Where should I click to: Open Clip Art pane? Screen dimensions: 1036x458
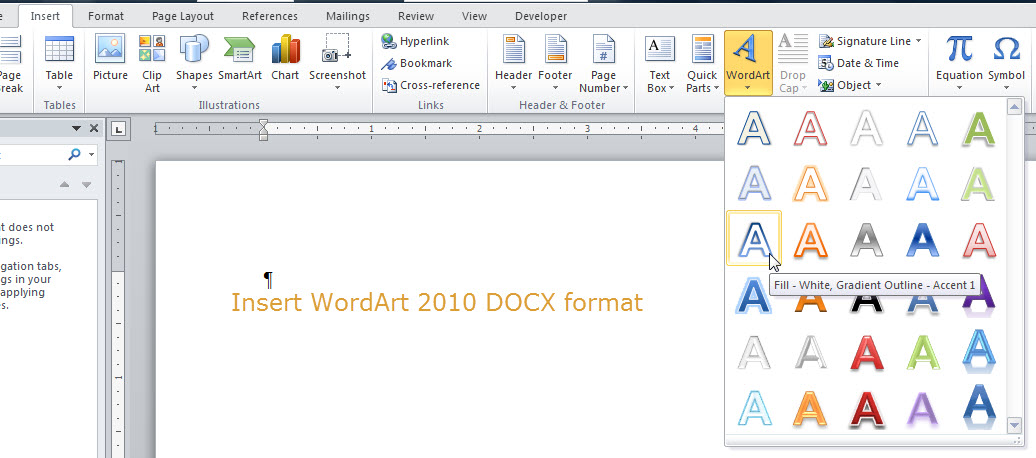(x=152, y=63)
